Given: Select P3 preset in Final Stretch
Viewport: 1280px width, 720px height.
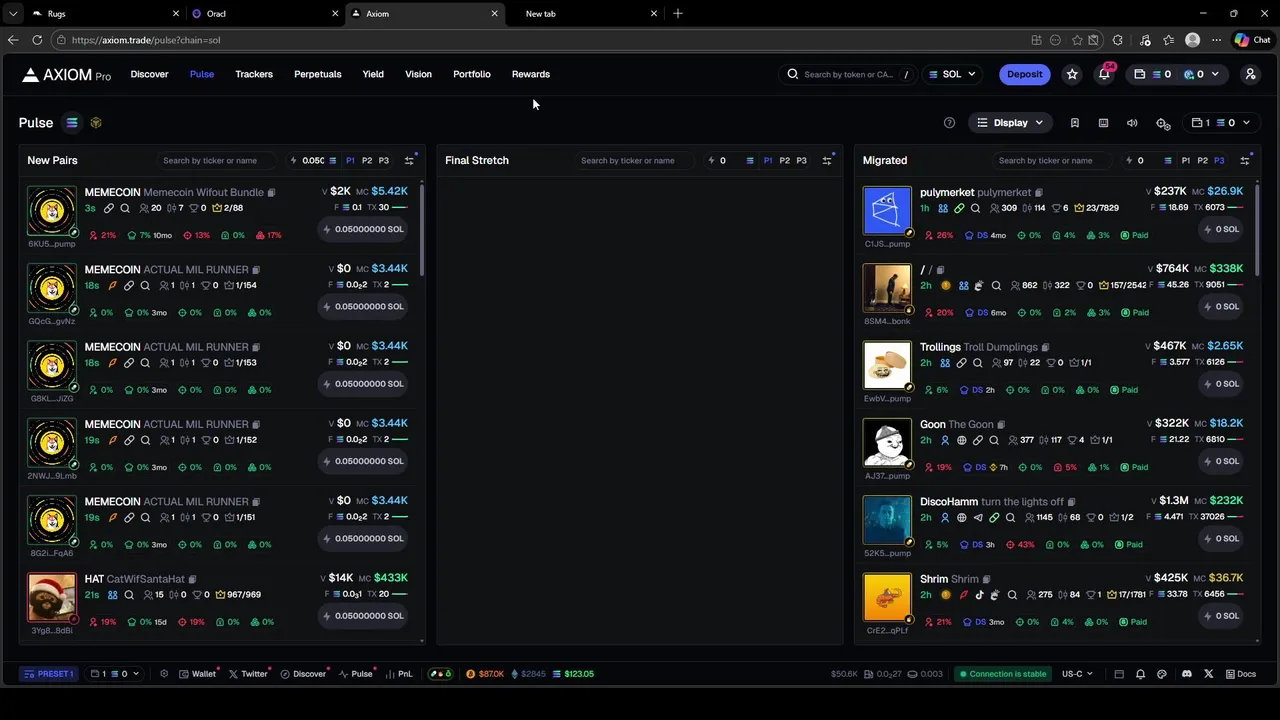Looking at the screenshot, I should coord(801,160).
